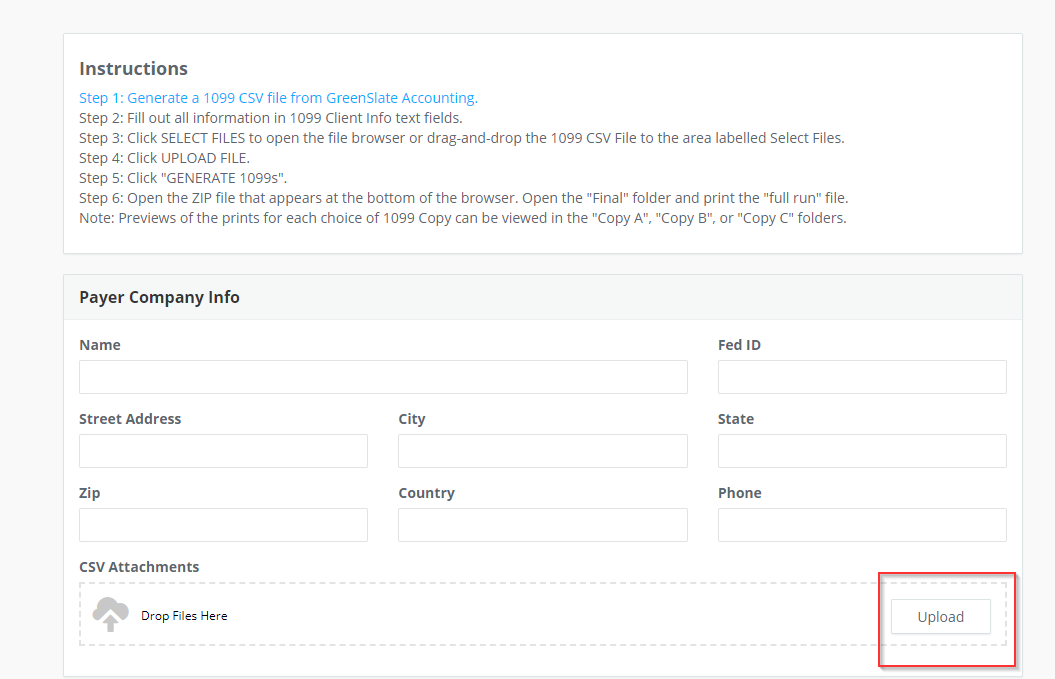Click the Country label

(427, 493)
